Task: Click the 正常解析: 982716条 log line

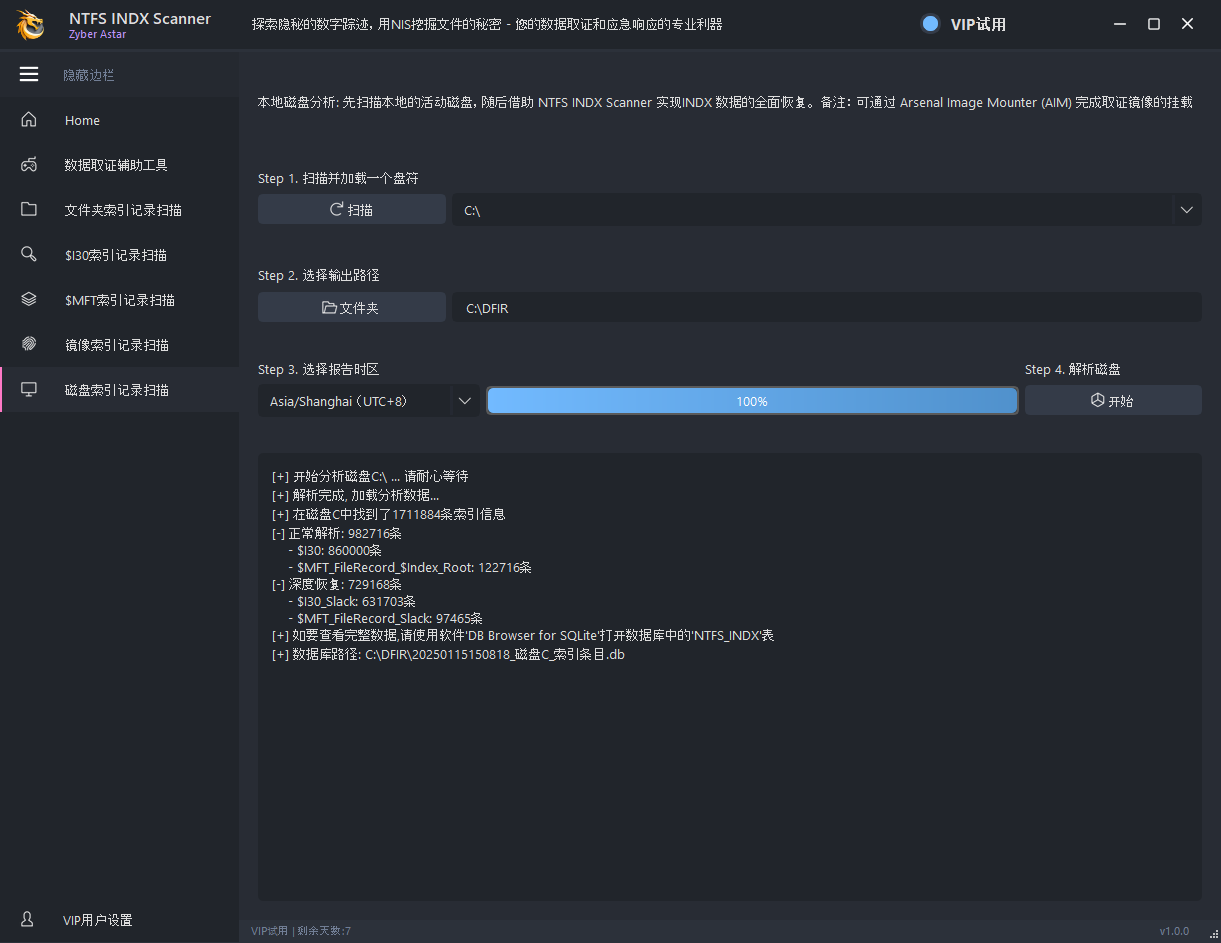Action: [336, 533]
